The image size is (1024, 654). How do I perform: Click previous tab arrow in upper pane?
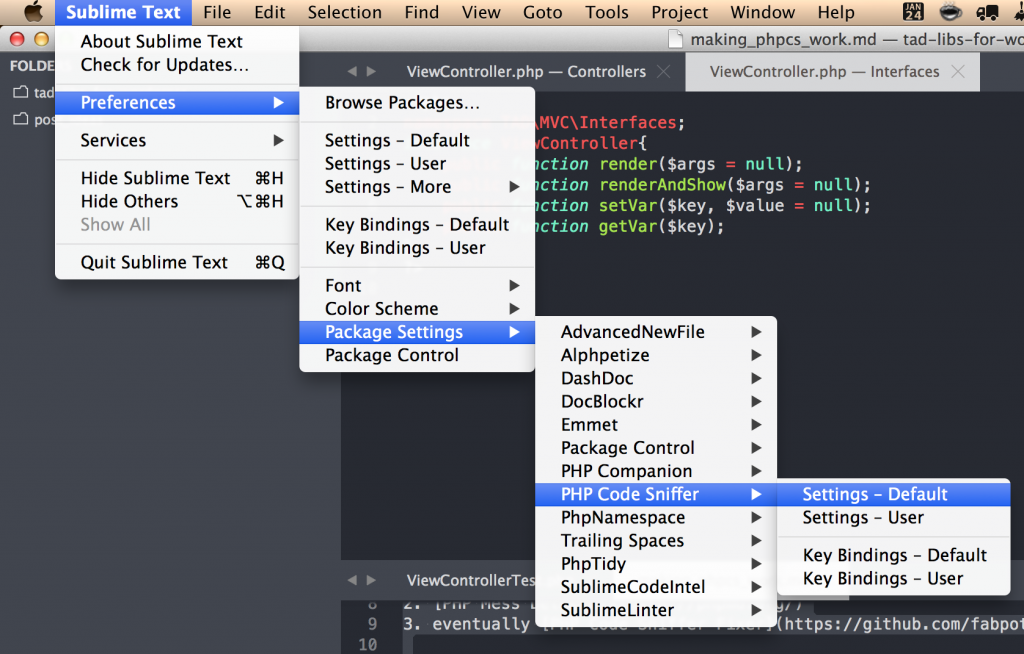pyautogui.click(x=353, y=71)
